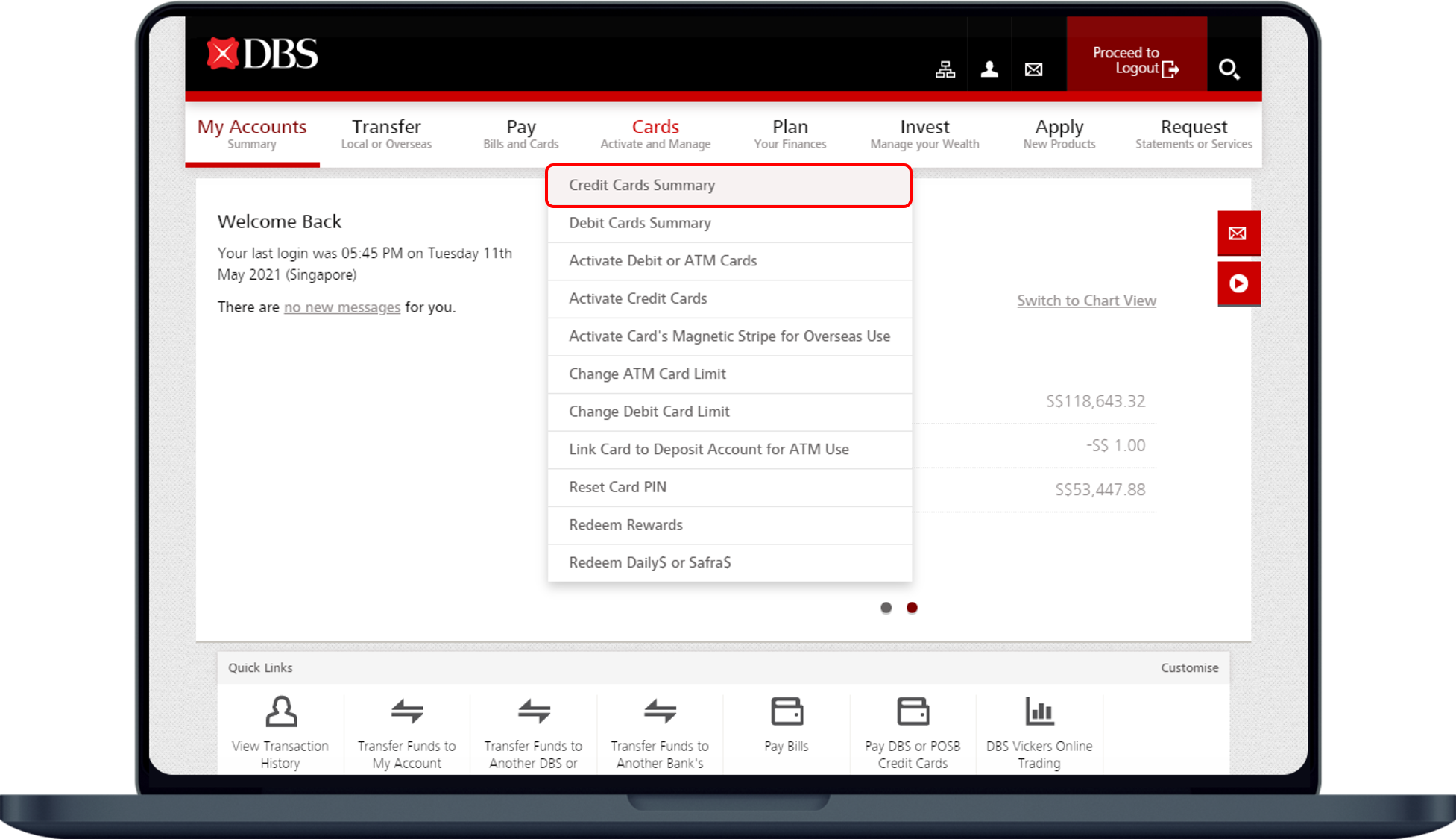Select the My Accounts Summary tab

(x=252, y=133)
